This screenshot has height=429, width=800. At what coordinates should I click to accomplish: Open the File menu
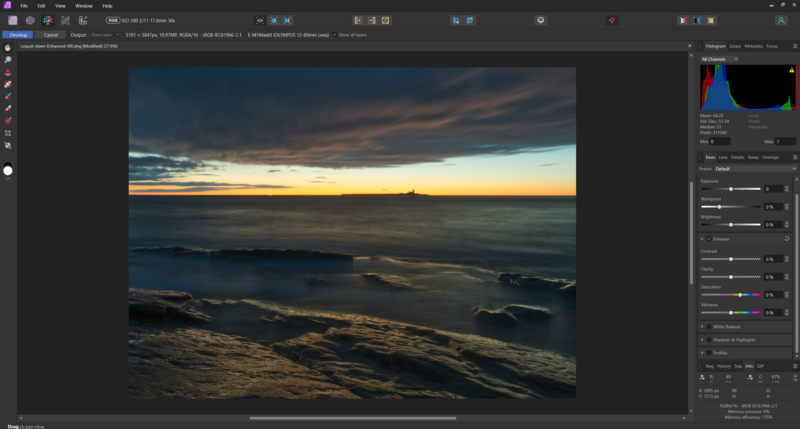point(24,6)
